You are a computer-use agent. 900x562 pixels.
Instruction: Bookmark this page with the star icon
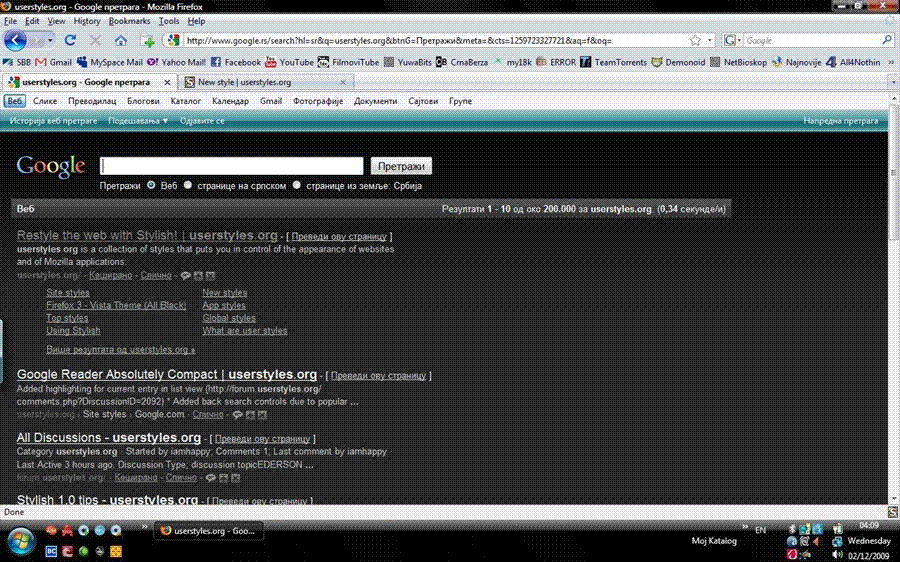click(x=695, y=40)
